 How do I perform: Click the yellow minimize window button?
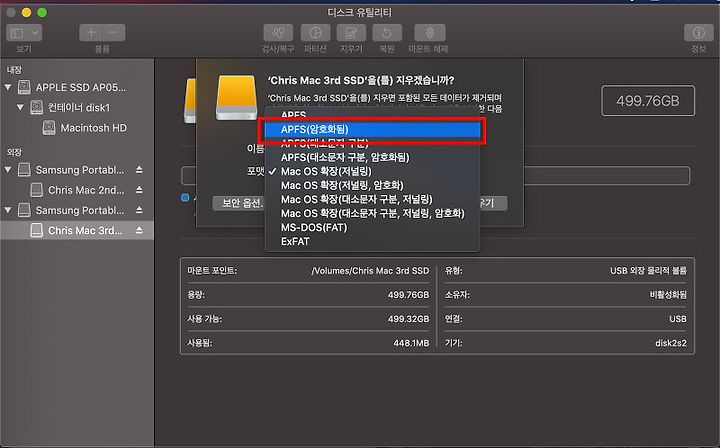tap(27, 12)
